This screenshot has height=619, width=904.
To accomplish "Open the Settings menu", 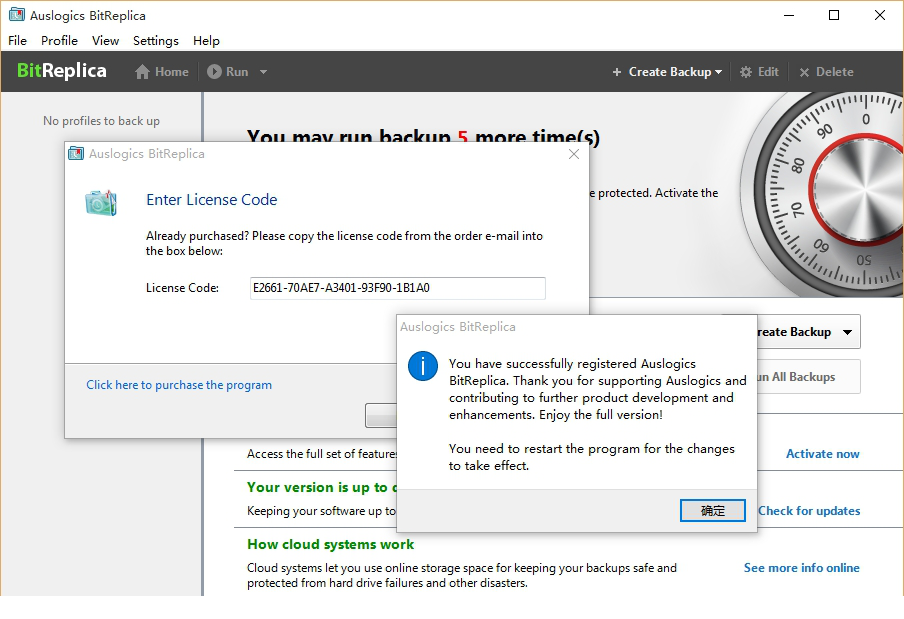I will pyautogui.click(x=156, y=41).
